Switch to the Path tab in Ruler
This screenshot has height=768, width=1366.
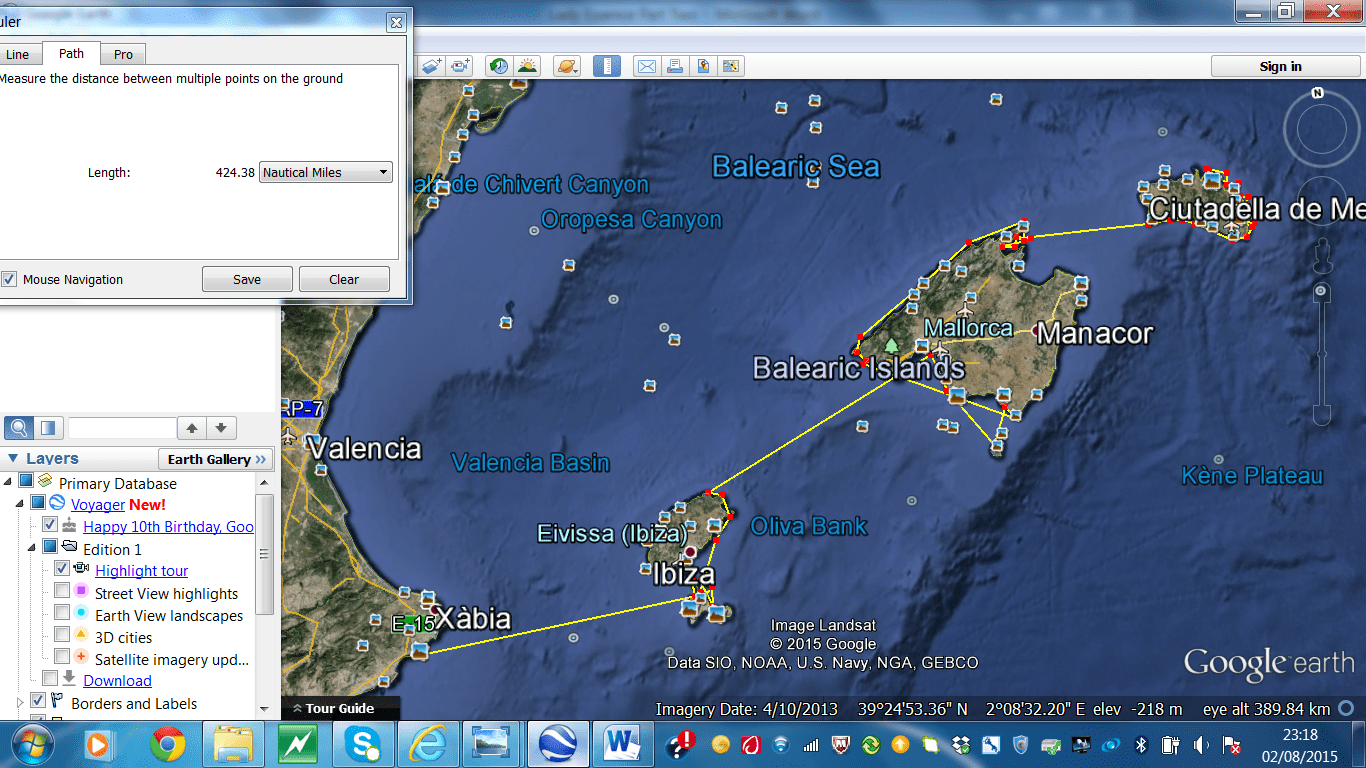tap(71, 53)
